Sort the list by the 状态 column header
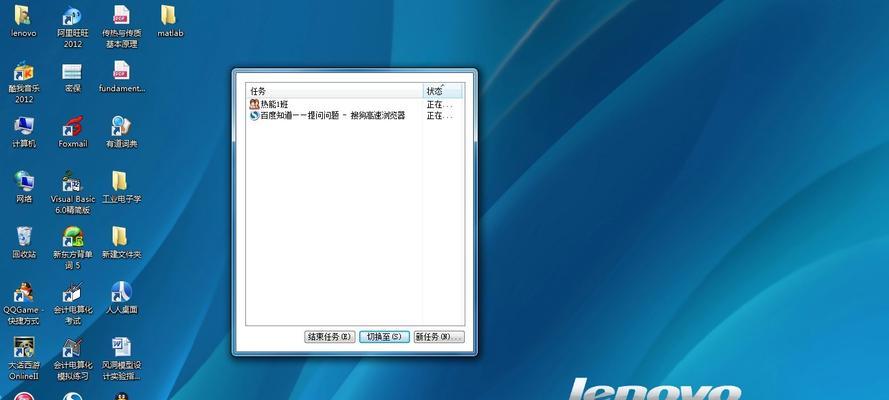This screenshot has height=400, width=889. pyautogui.click(x=443, y=91)
